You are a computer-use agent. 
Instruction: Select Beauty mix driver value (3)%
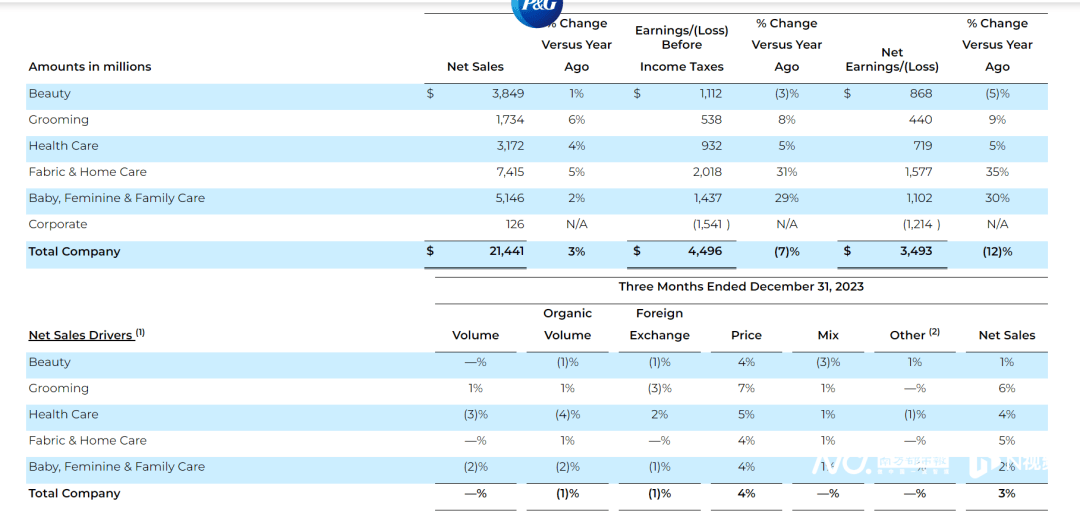[x=828, y=362]
